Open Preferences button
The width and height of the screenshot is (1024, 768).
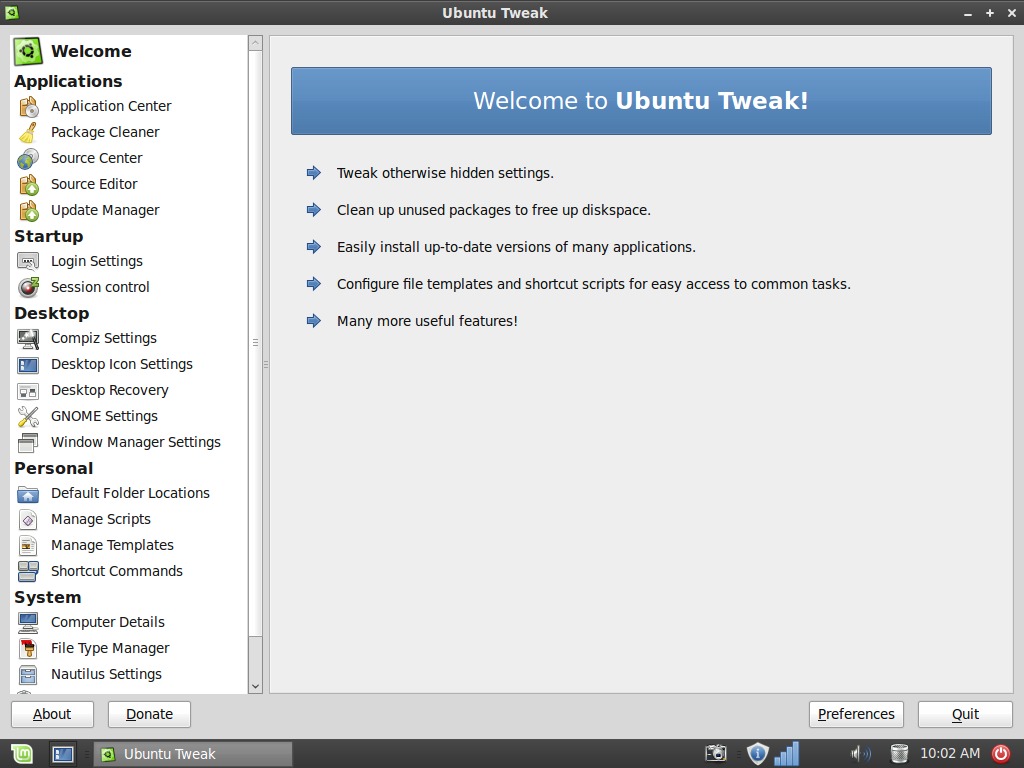click(x=856, y=714)
